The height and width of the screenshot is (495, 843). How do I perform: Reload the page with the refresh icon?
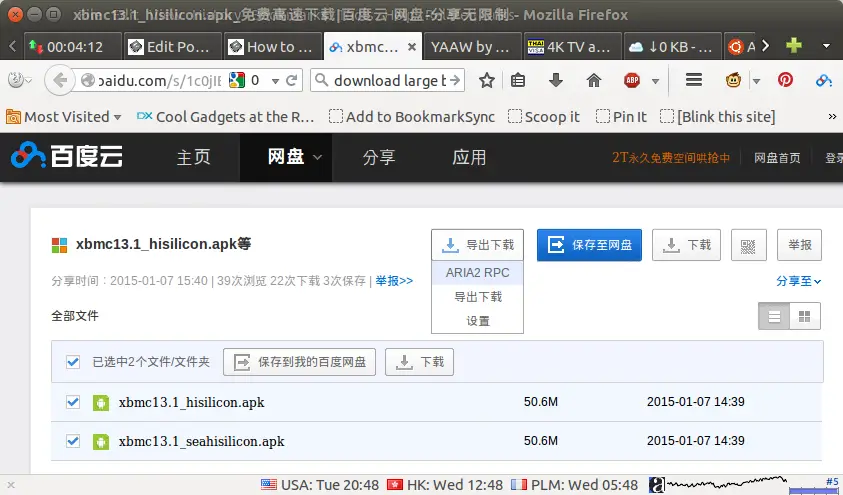tap(291, 81)
